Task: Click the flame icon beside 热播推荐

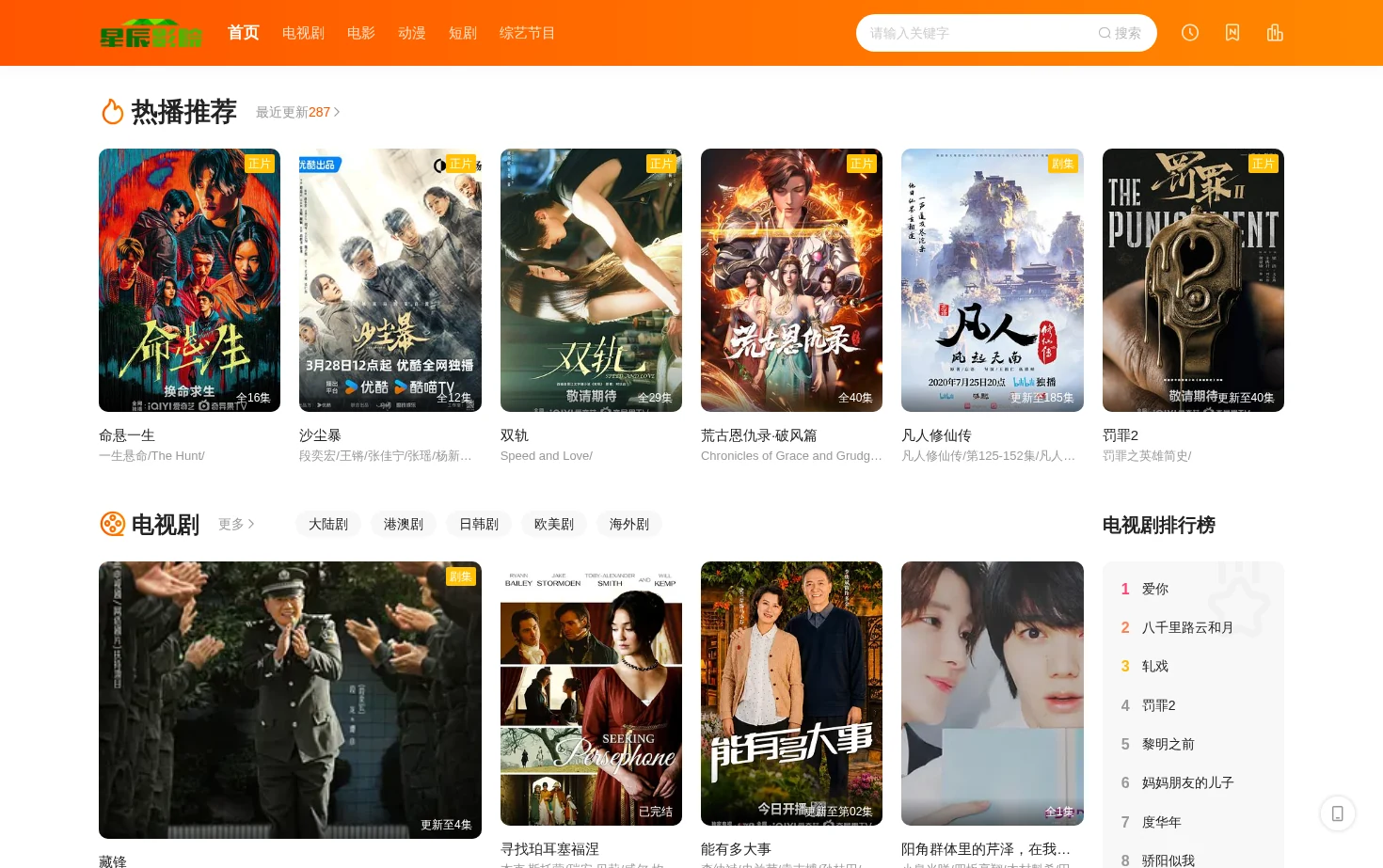Action: 113,112
